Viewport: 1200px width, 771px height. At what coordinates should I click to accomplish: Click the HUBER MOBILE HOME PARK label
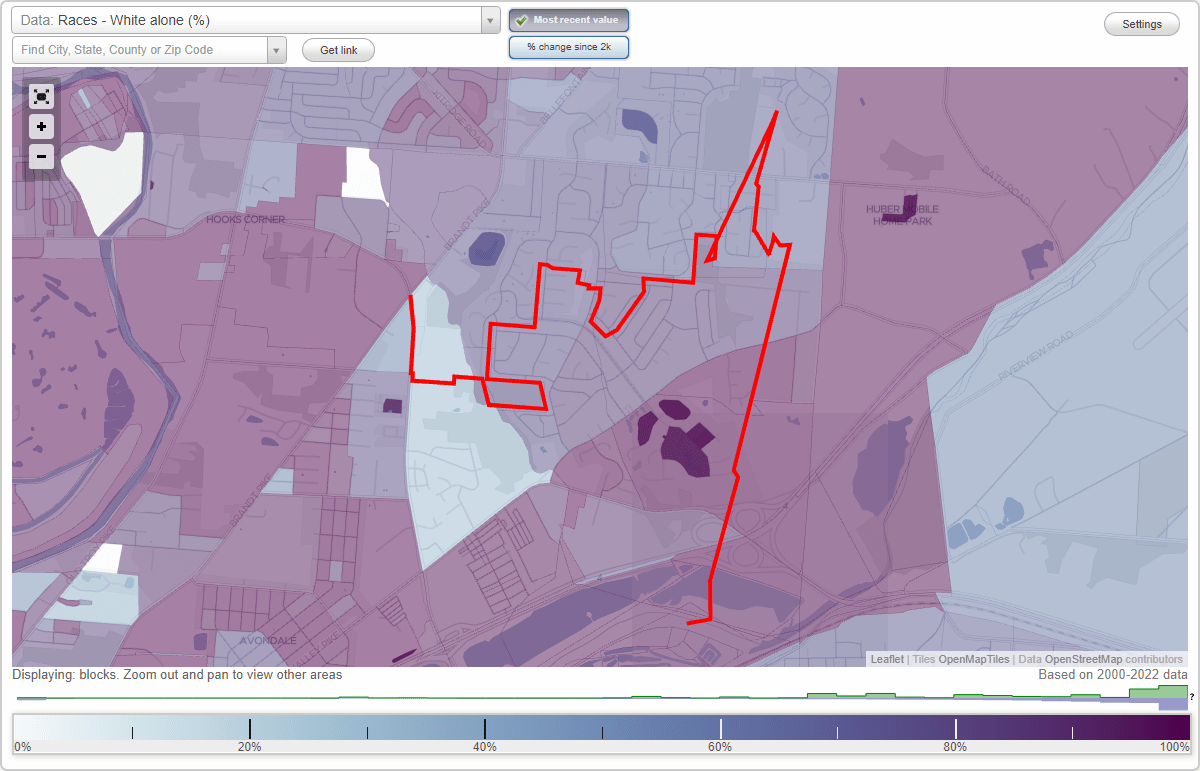click(x=901, y=215)
